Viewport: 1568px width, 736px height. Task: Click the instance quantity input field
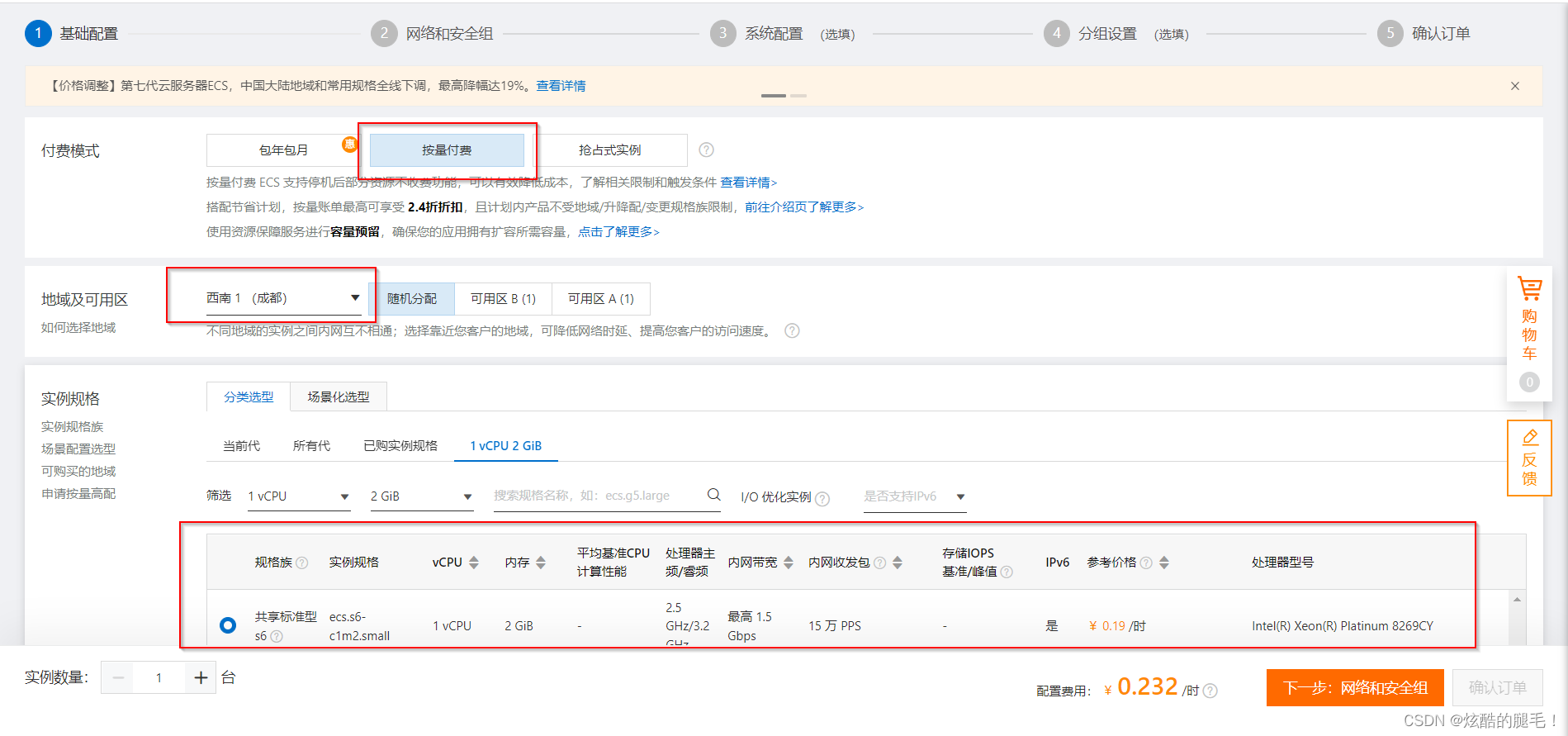(x=159, y=678)
